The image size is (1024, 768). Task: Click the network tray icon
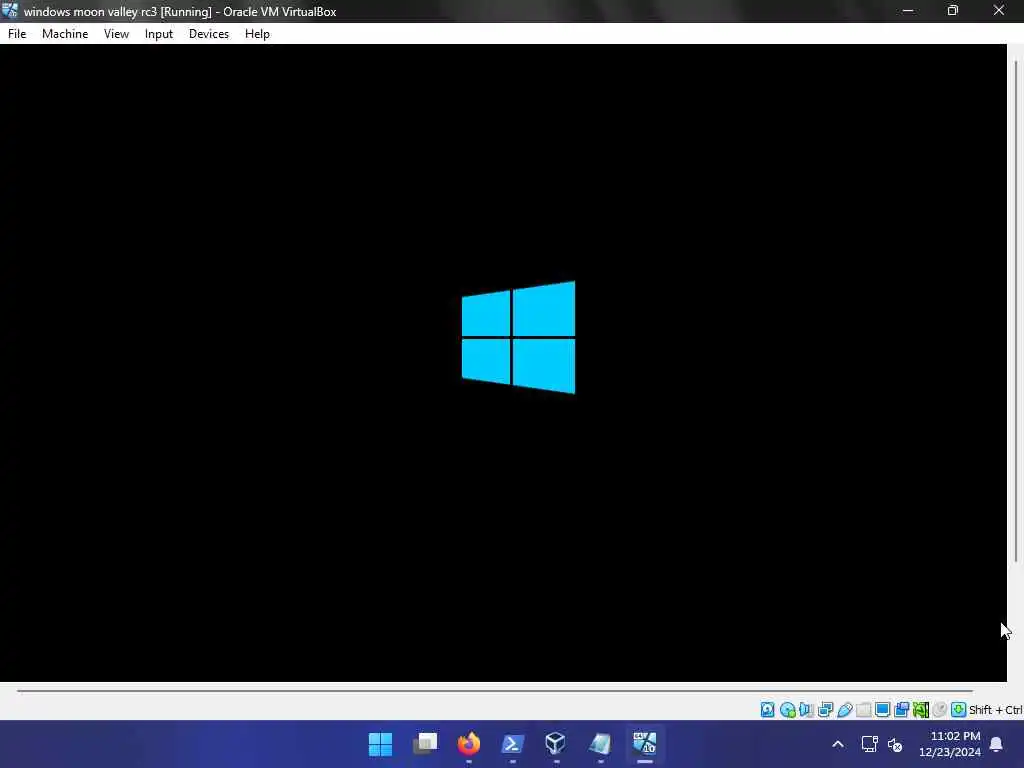(x=869, y=744)
